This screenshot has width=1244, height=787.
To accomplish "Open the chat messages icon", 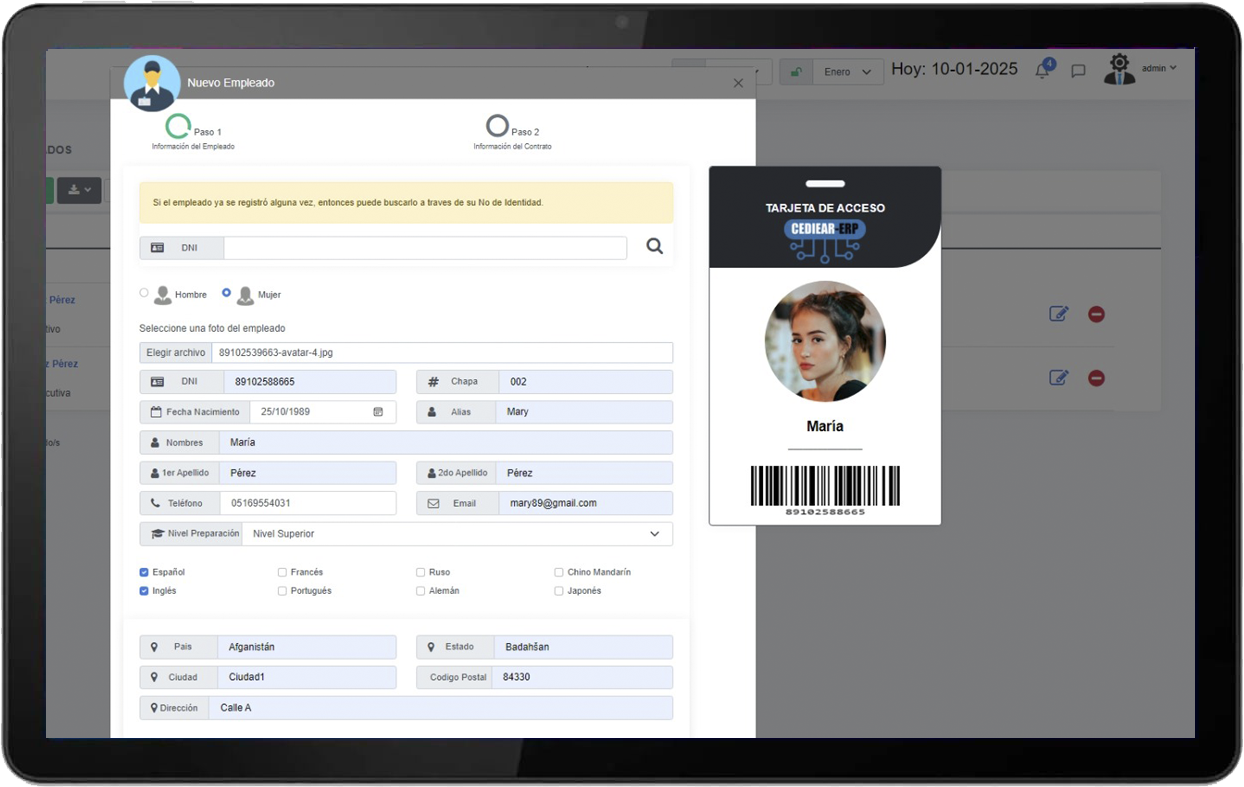I will point(1078,71).
